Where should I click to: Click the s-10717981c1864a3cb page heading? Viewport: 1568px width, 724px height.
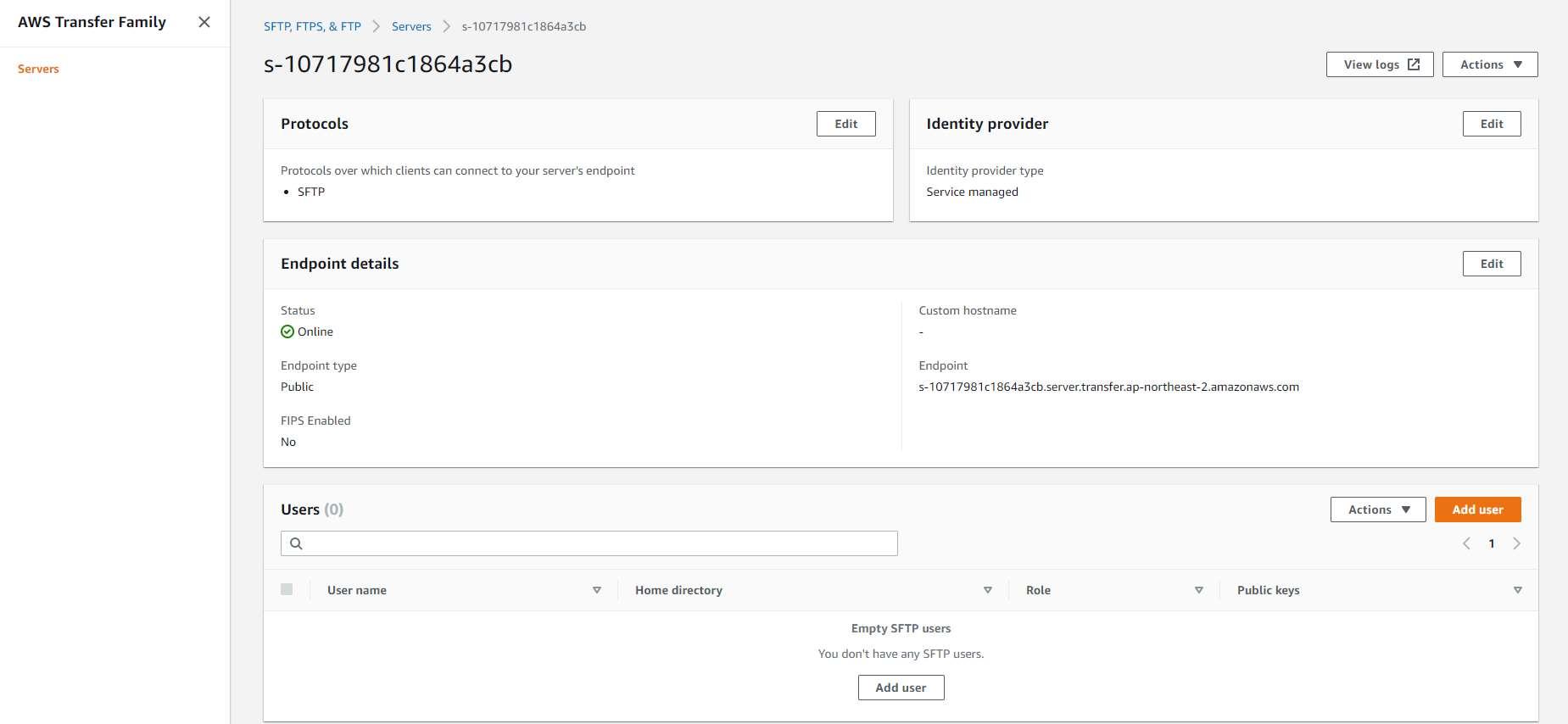pyautogui.click(x=388, y=64)
